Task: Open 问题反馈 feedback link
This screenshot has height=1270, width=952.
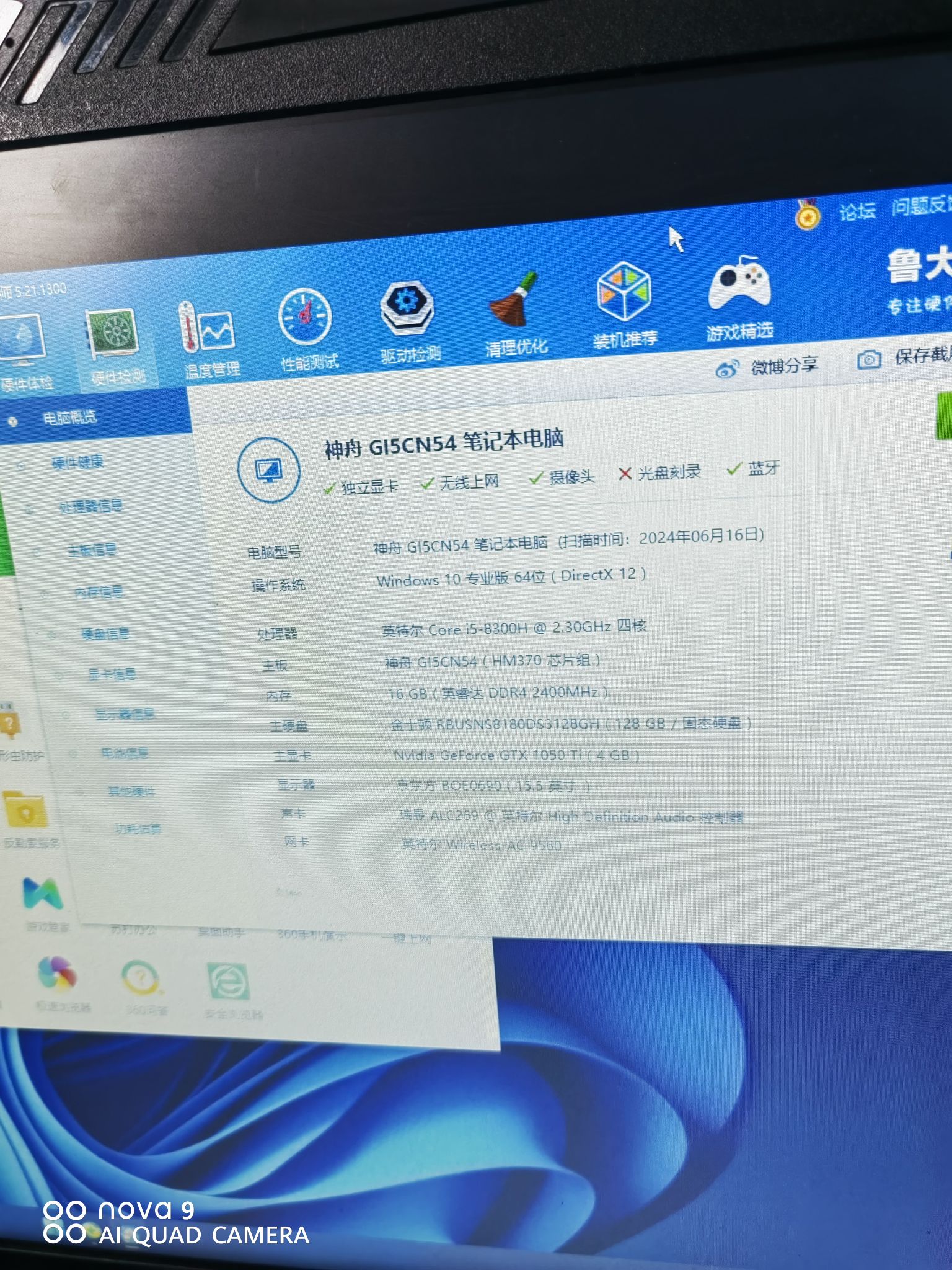Action: click(922, 206)
